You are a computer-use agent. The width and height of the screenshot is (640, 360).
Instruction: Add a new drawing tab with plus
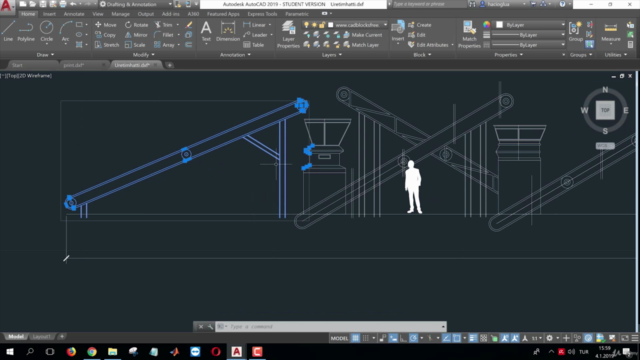169,65
